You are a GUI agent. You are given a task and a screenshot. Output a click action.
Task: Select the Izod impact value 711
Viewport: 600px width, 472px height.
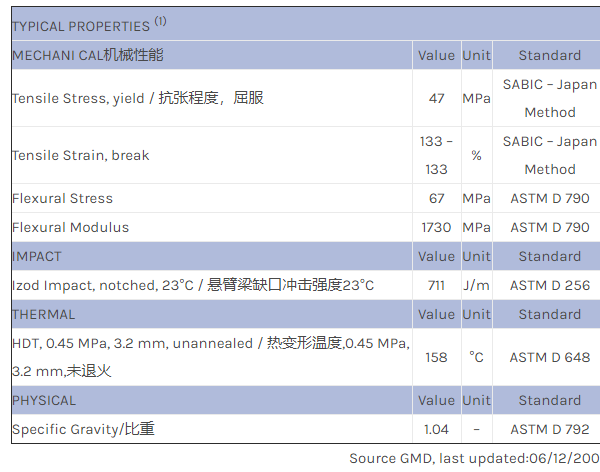436,285
